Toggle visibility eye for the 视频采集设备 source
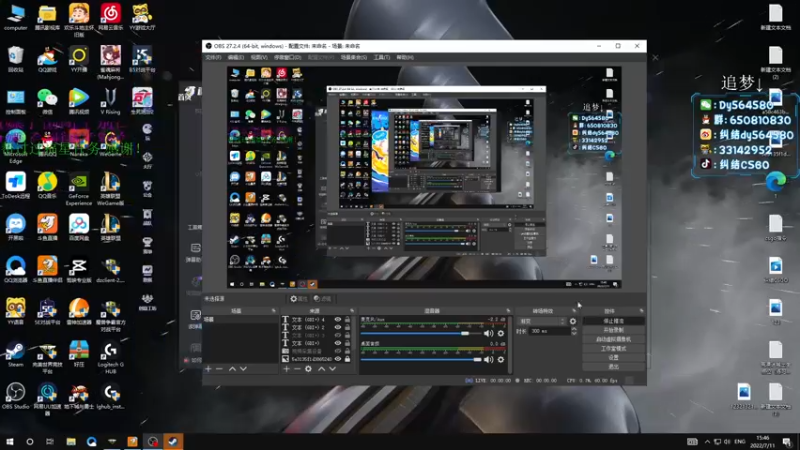 338,351
